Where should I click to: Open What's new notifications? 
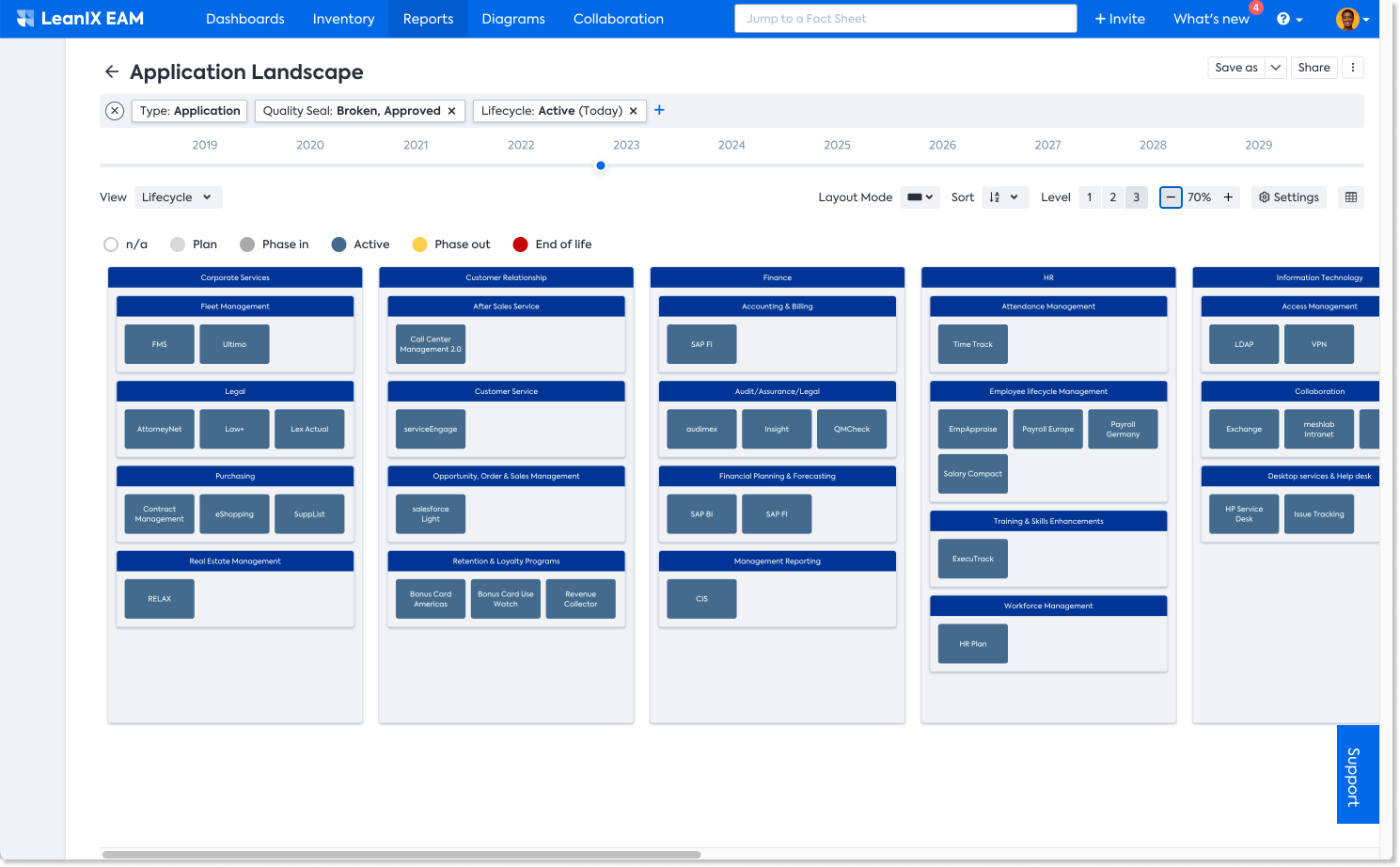[x=1211, y=19]
